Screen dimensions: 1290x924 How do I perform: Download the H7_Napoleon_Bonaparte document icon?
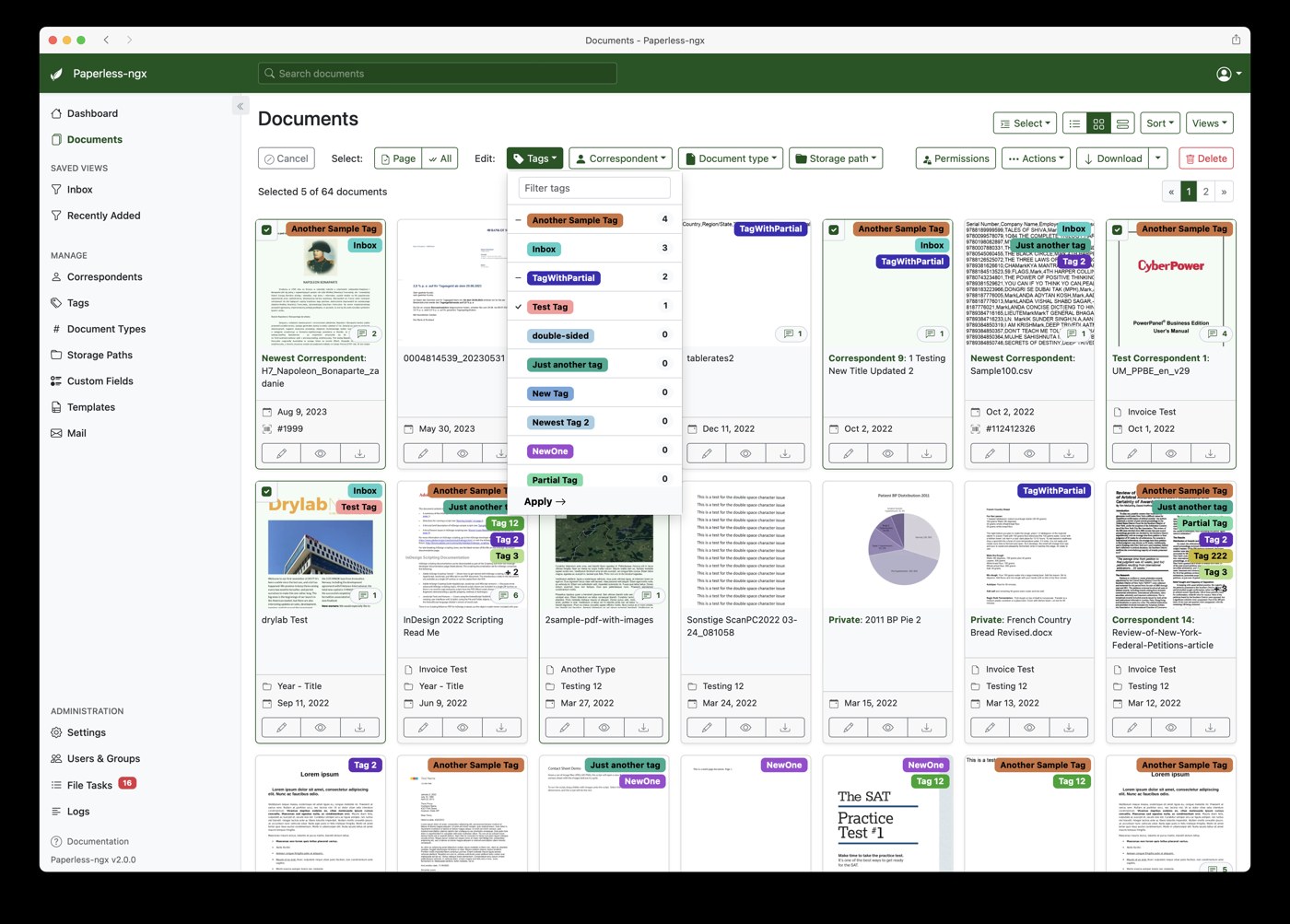point(359,453)
